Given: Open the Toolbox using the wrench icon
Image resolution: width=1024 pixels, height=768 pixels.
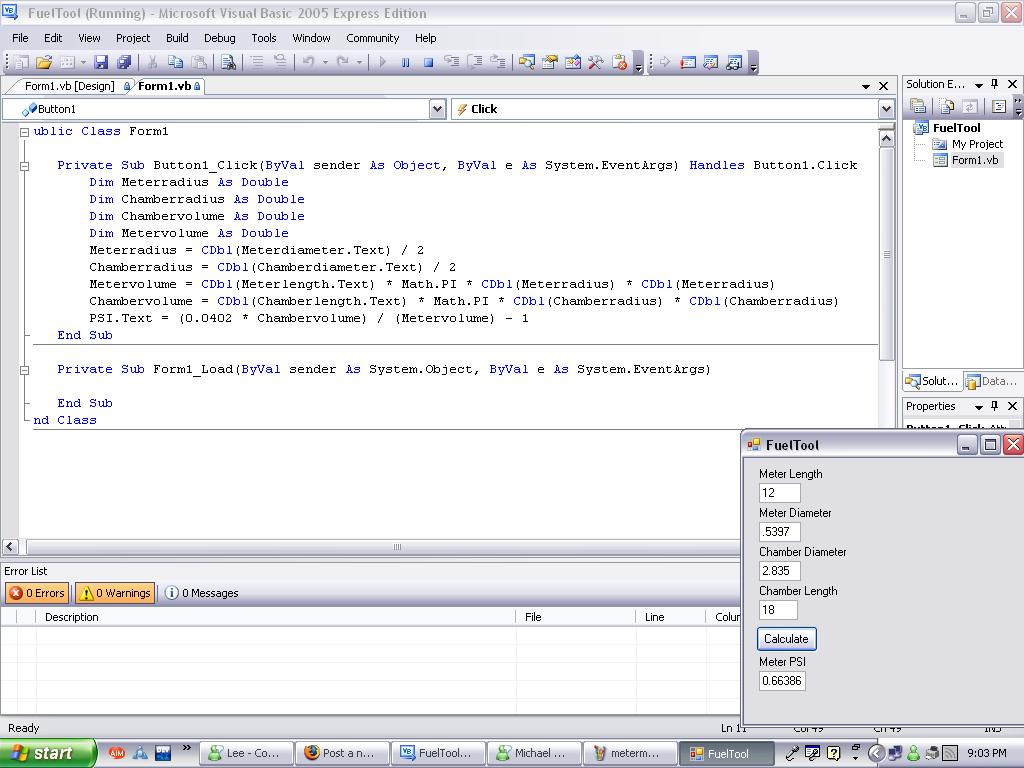Looking at the screenshot, I should coord(596,62).
